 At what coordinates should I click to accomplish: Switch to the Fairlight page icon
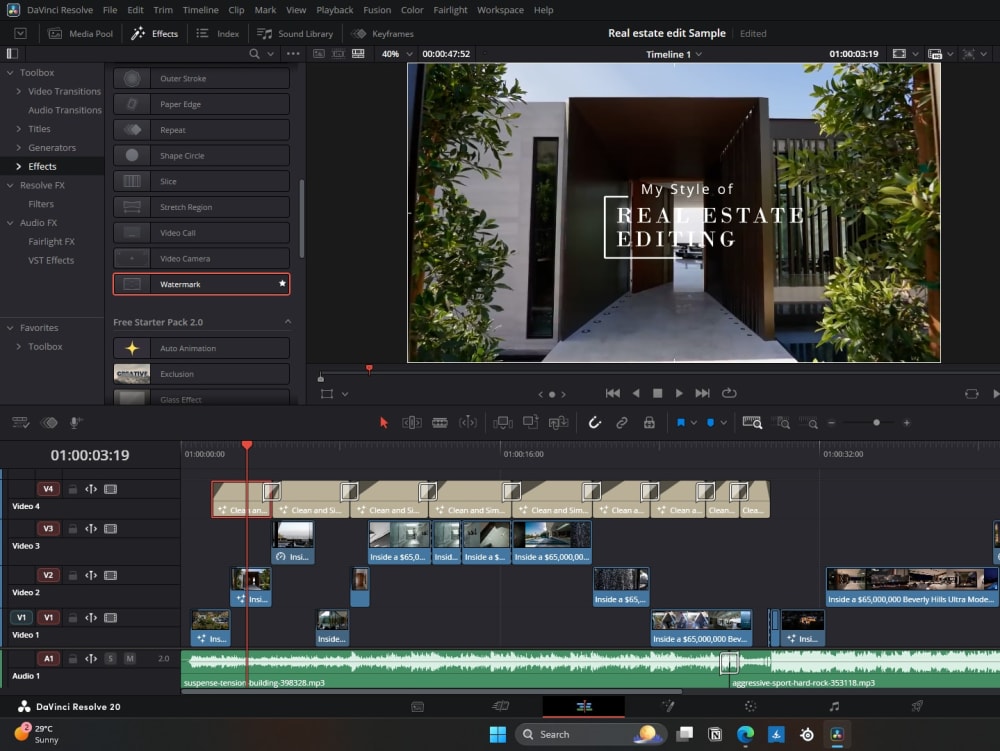click(x=834, y=706)
